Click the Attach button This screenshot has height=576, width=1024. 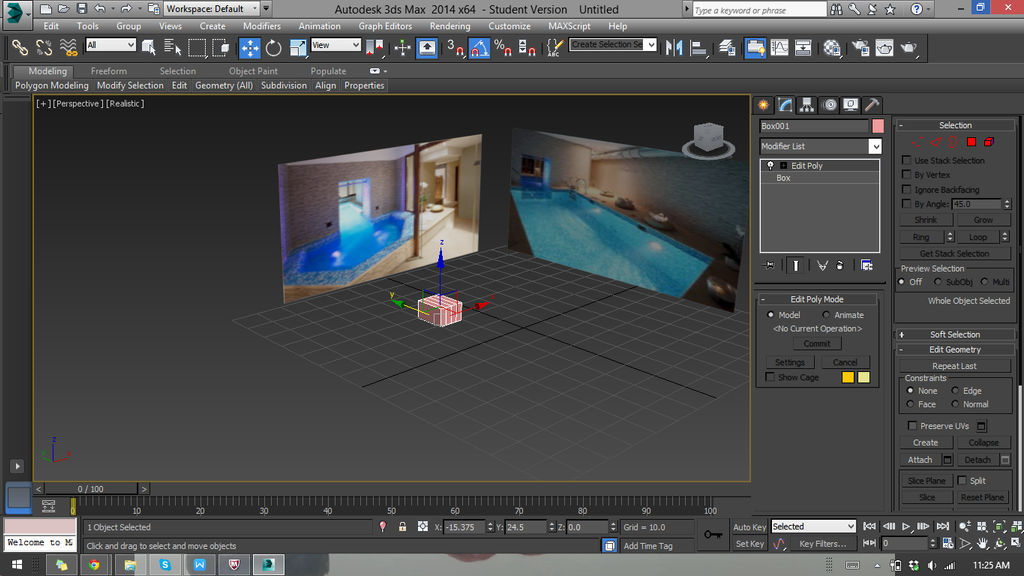click(920, 460)
